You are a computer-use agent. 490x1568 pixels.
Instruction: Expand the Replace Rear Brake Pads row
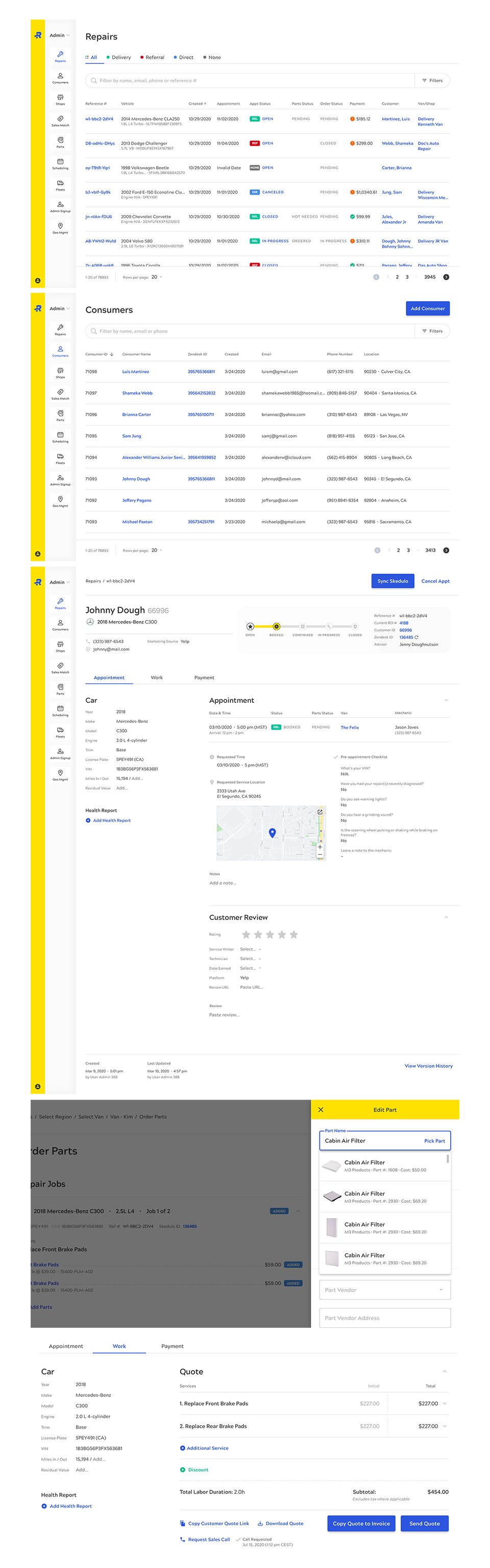[445, 1426]
